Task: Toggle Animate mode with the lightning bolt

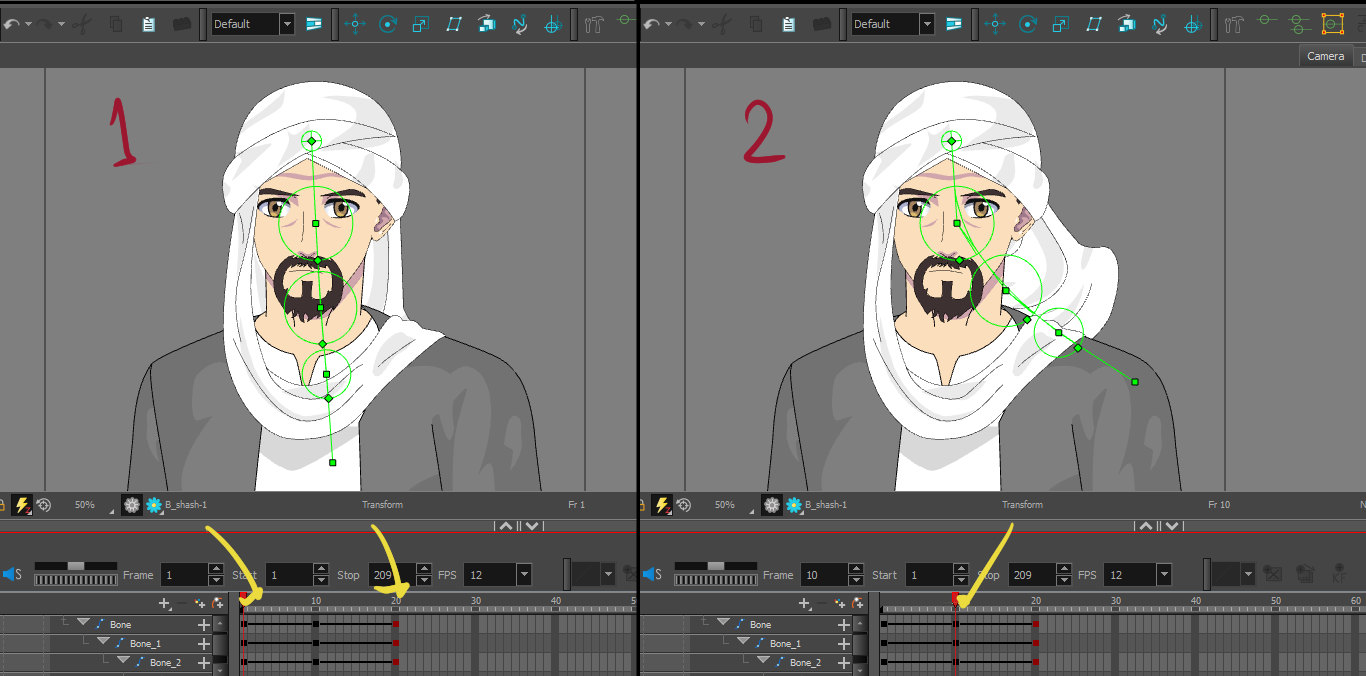Action: click(24, 505)
